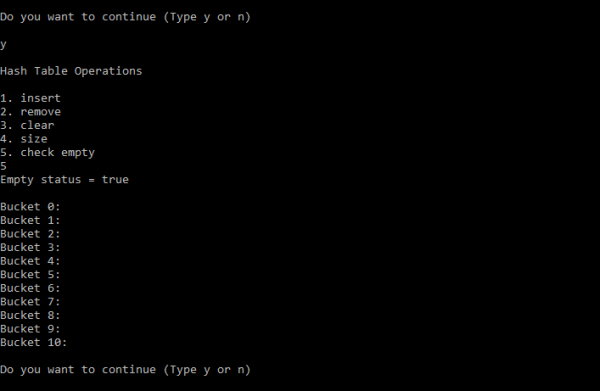
Task: Click the 'Bucket 0:' output line
Action: [30, 207]
